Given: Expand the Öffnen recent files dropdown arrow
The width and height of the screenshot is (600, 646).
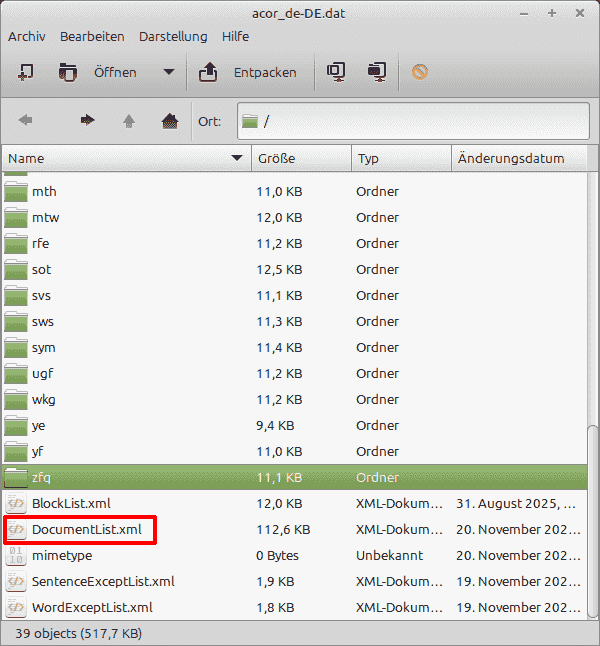Looking at the screenshot, I should [168, 72].
